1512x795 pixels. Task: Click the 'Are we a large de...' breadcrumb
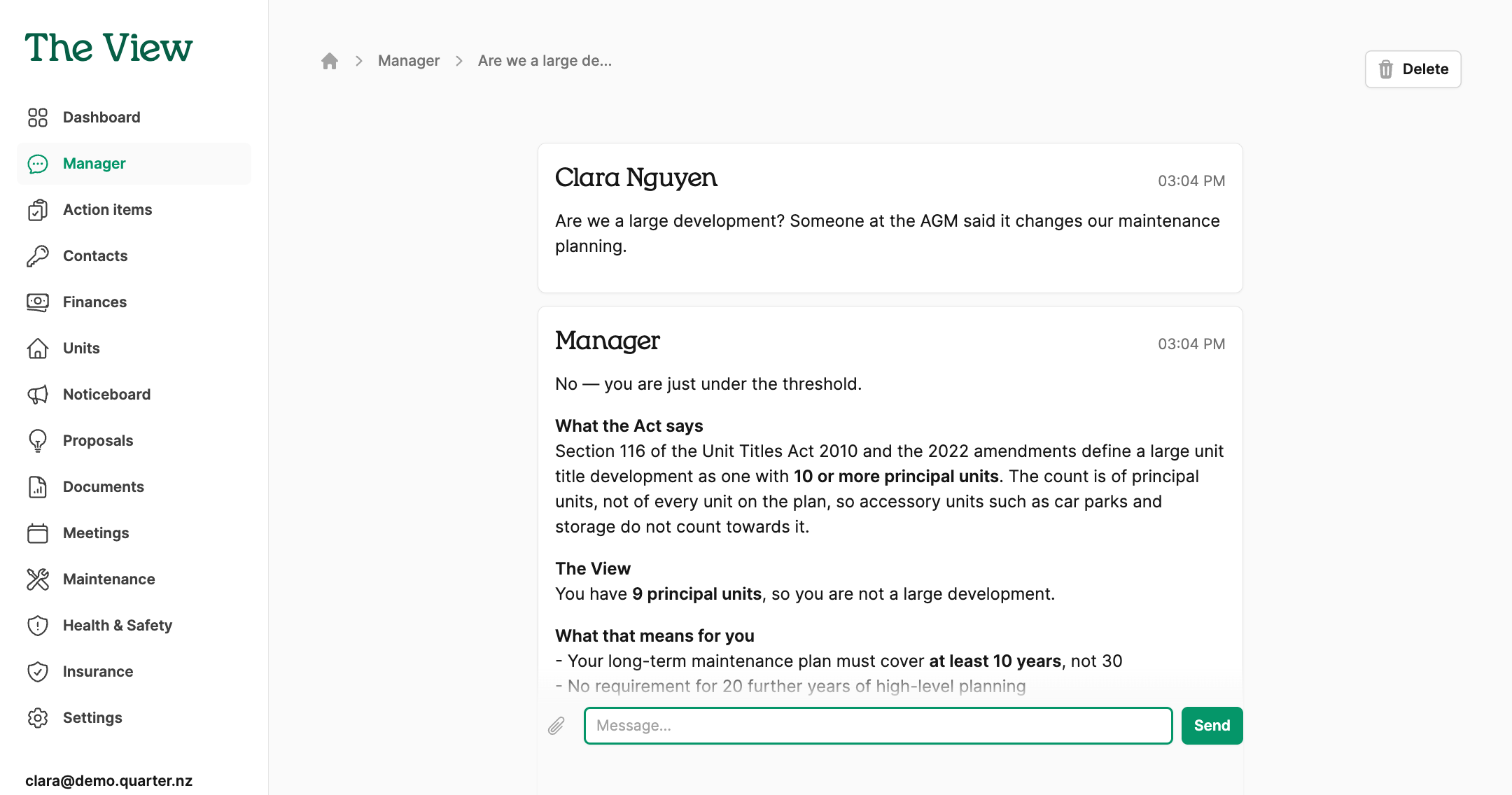pyautogui.click(x=545, y=61)
